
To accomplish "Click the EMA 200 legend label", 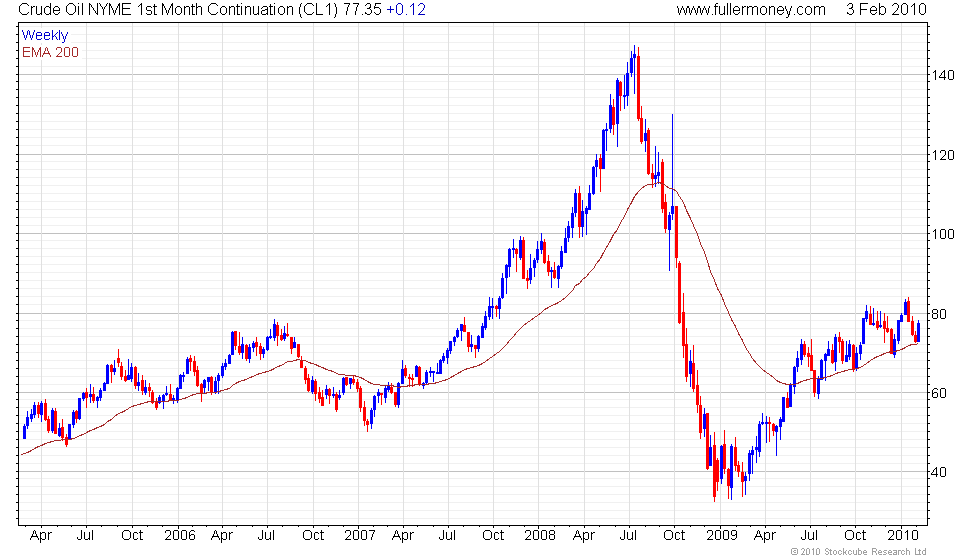I will [50, 52].
